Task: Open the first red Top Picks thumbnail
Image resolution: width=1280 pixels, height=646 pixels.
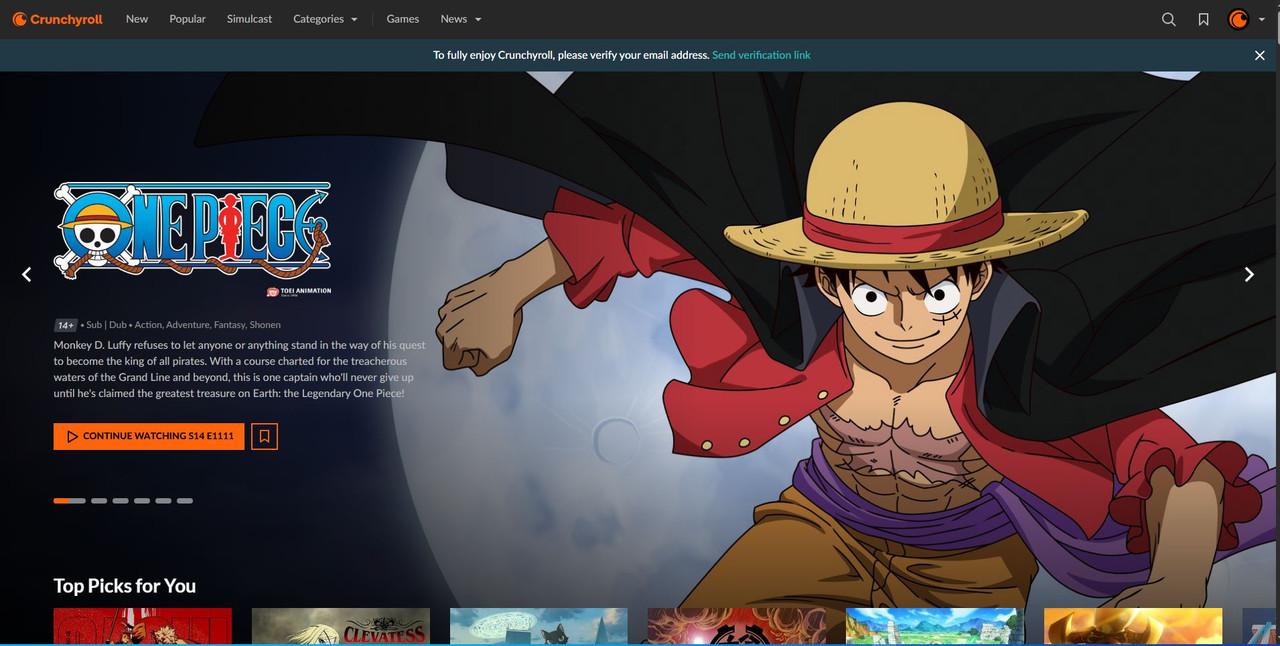Action: click(143, 626)
